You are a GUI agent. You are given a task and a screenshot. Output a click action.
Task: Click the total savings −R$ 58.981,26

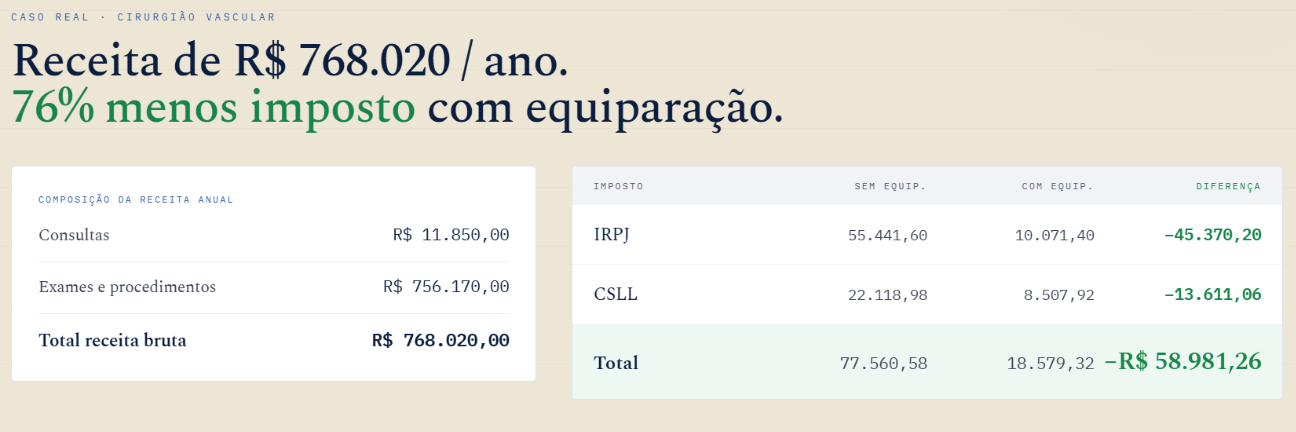tap(1183, 362)
